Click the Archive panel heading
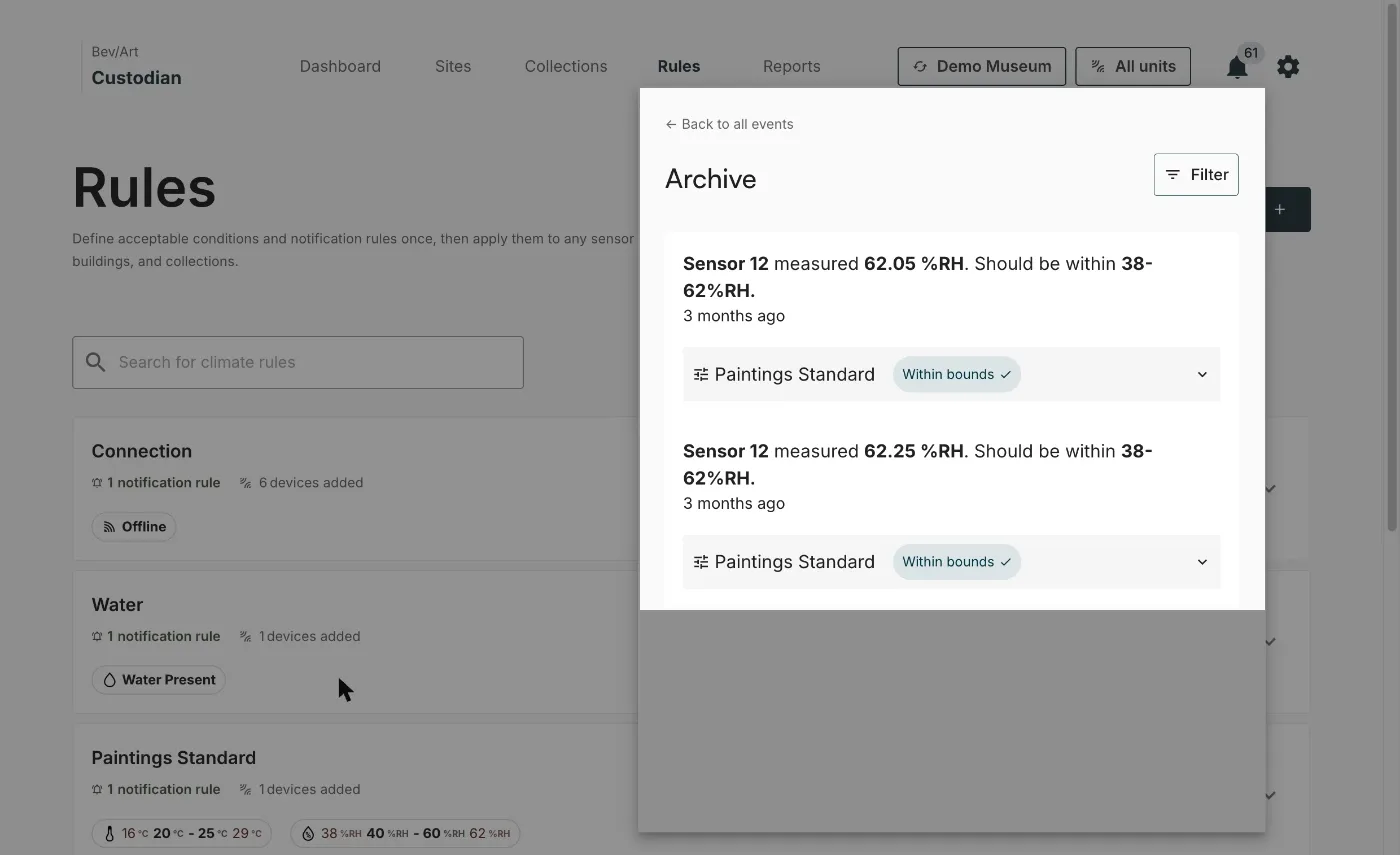This screenshot has height=855, width=1400. (x=711, y=179)
